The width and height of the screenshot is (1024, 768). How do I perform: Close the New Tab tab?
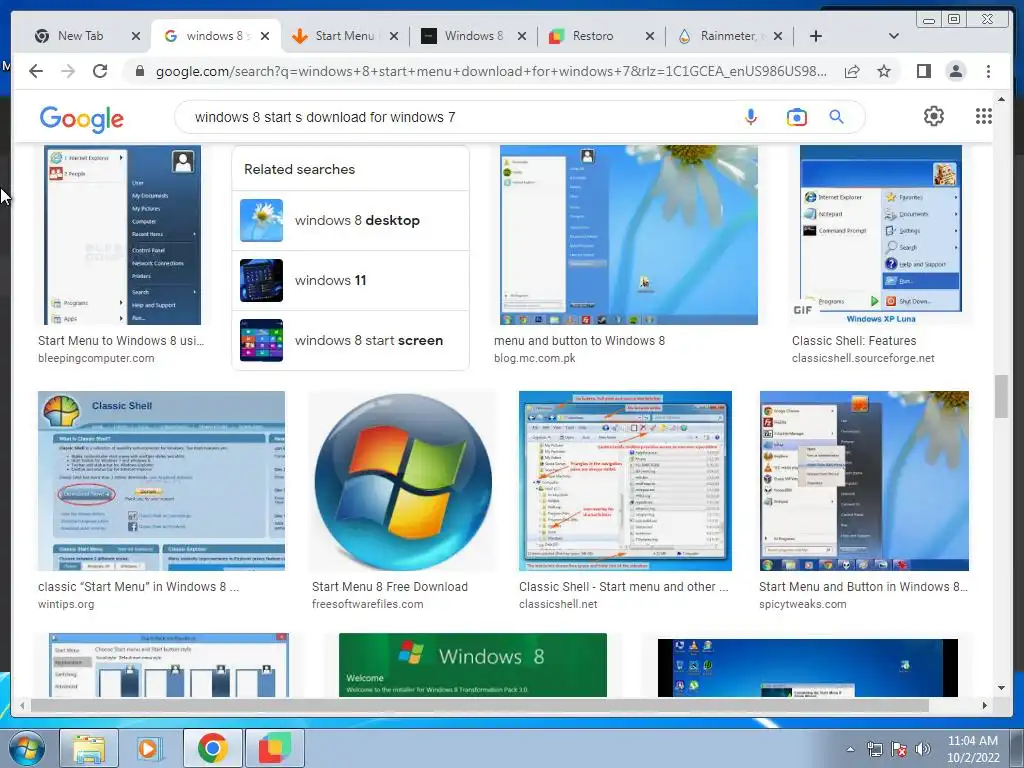(x=136, y=36)
